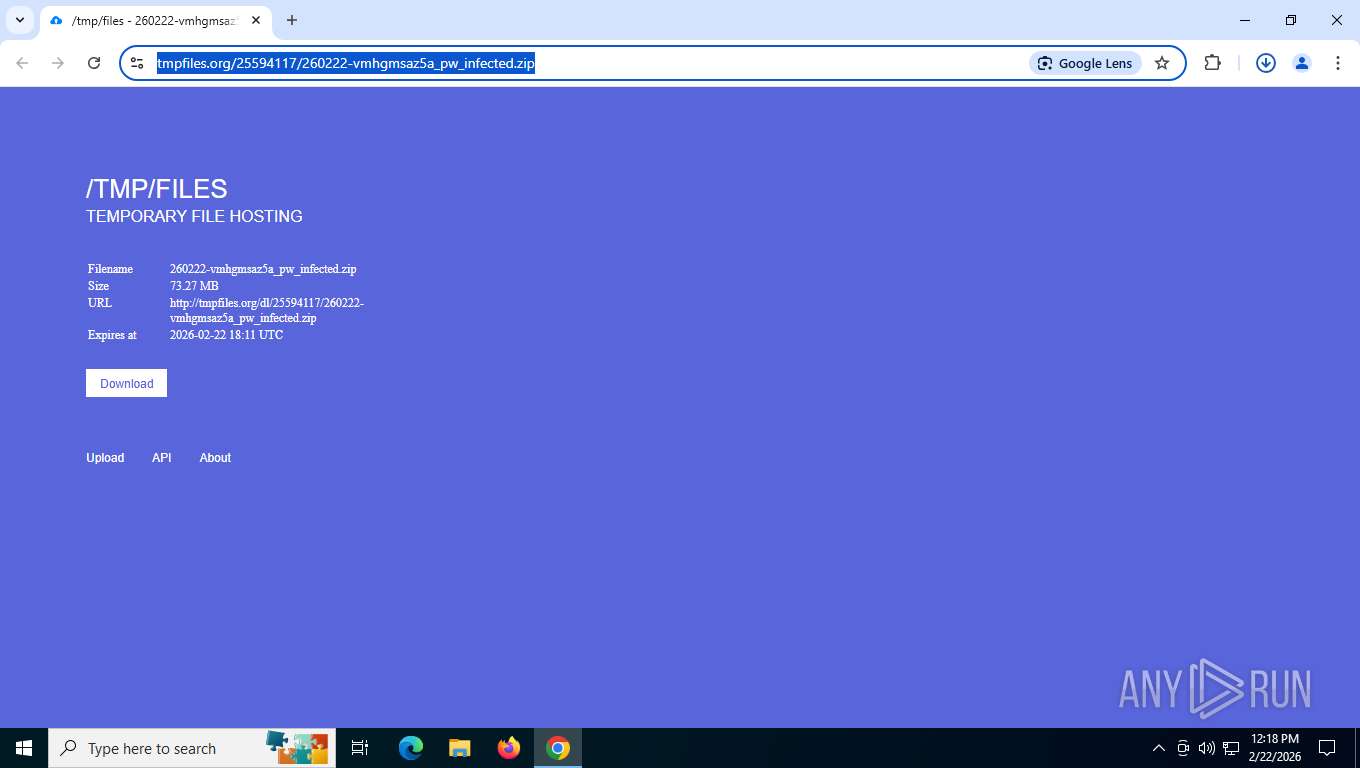
Task: Open the notification center icon
Action: click(x=1327, y=748)
